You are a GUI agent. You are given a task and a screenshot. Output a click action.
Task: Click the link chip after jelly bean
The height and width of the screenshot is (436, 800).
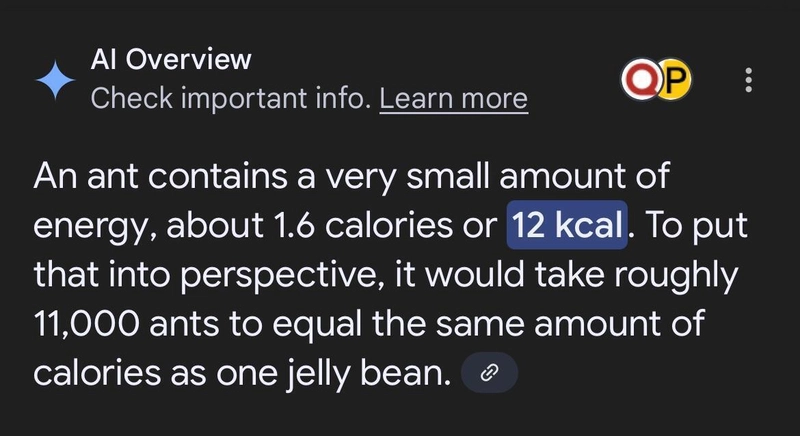point(489,373)
